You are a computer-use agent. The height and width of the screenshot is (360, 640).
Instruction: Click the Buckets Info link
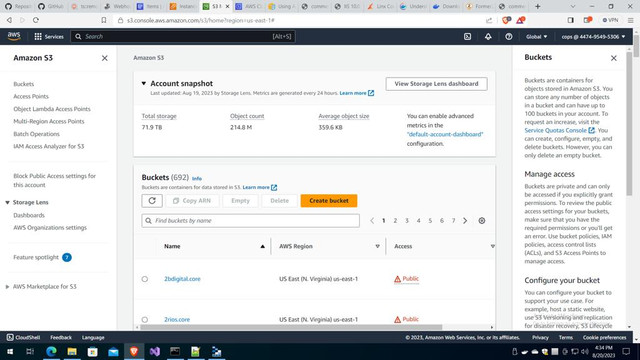click(197, 178)
